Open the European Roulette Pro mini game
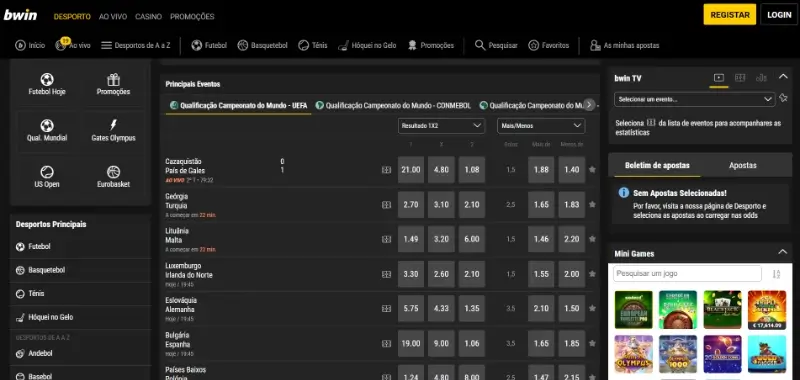 (x=634, y=310)
